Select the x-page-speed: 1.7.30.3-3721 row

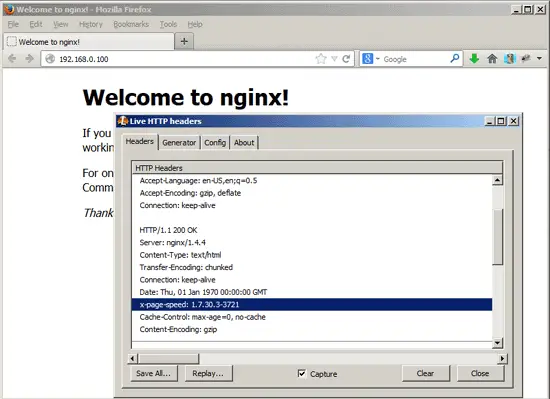312,304
